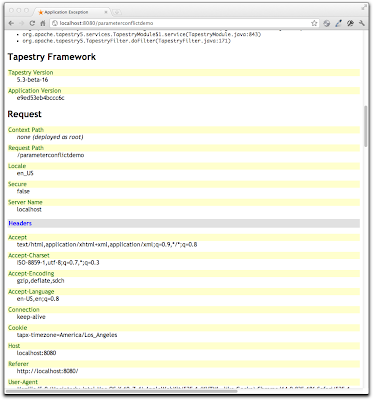Click the text/html,application/xhtml+xml value
373x400 pixels.
tap(107, 244)
